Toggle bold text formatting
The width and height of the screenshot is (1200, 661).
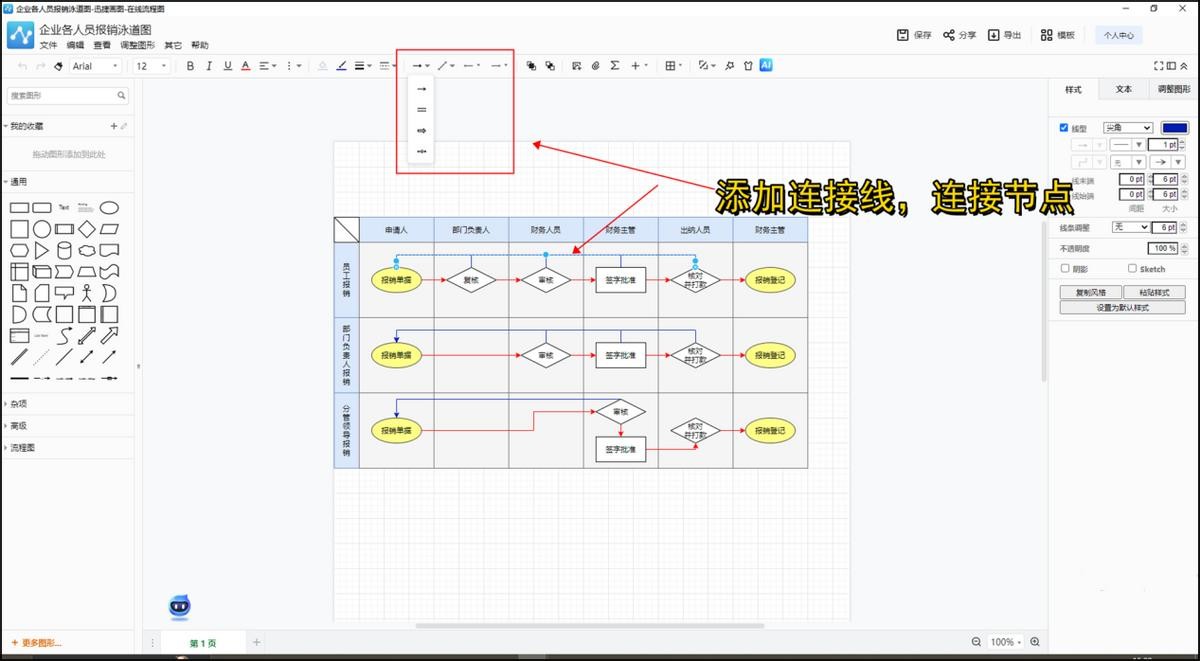190,66
